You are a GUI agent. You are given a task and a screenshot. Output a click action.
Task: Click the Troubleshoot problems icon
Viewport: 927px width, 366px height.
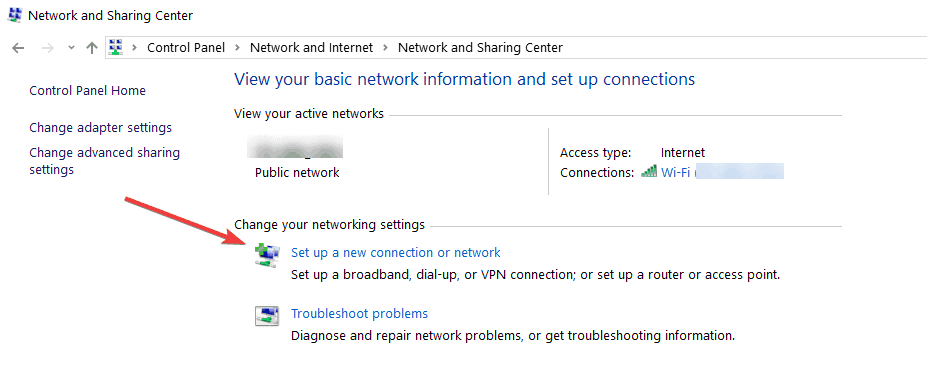point(267,316)
